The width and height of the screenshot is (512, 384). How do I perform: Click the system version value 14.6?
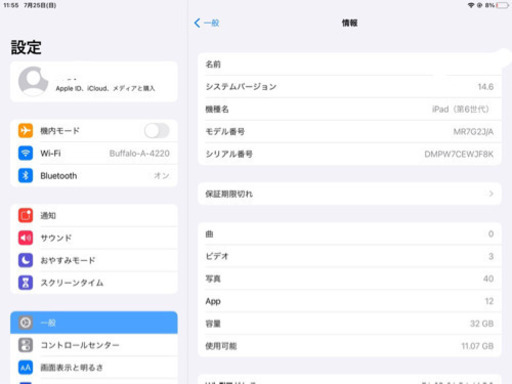pos(486,87)
